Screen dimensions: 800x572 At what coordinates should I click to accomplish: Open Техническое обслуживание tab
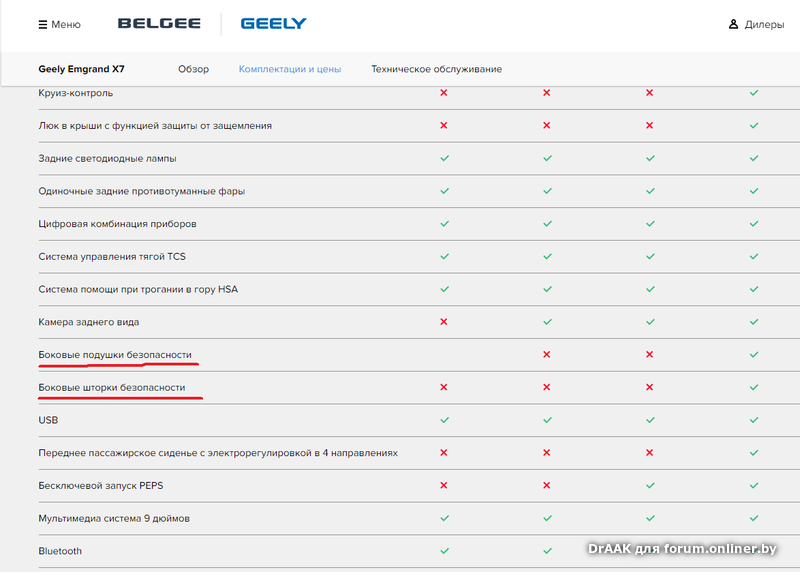pyautogui.click(x=436, y=69)
